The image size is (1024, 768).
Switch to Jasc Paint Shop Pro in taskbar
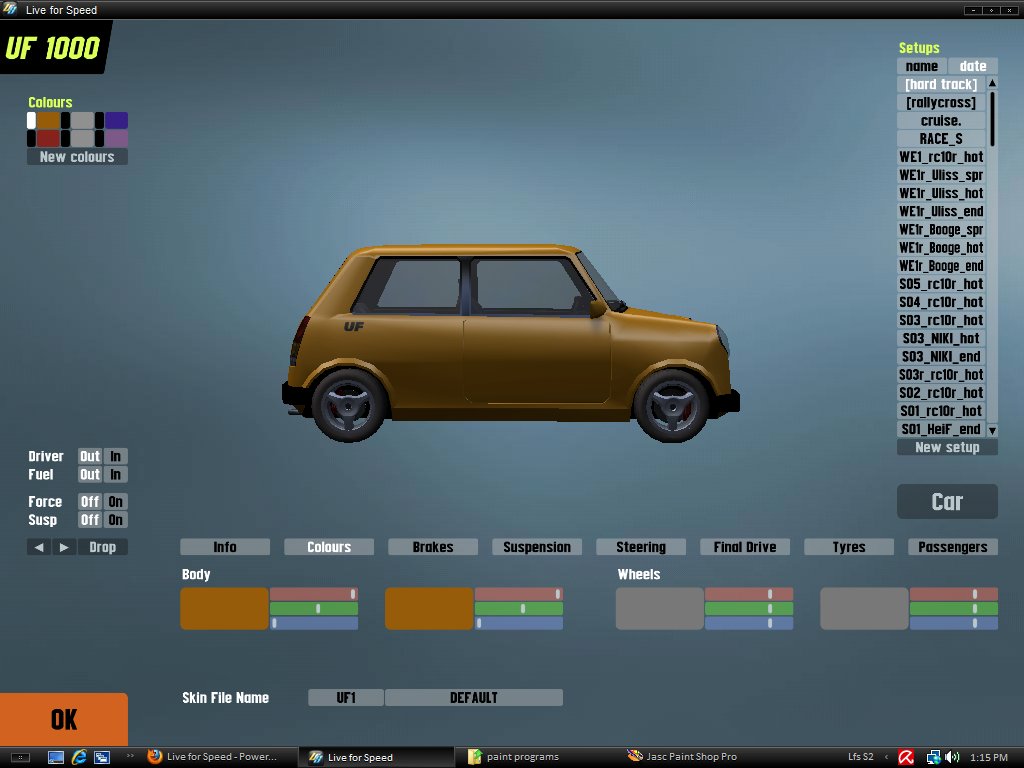[682, 756]
